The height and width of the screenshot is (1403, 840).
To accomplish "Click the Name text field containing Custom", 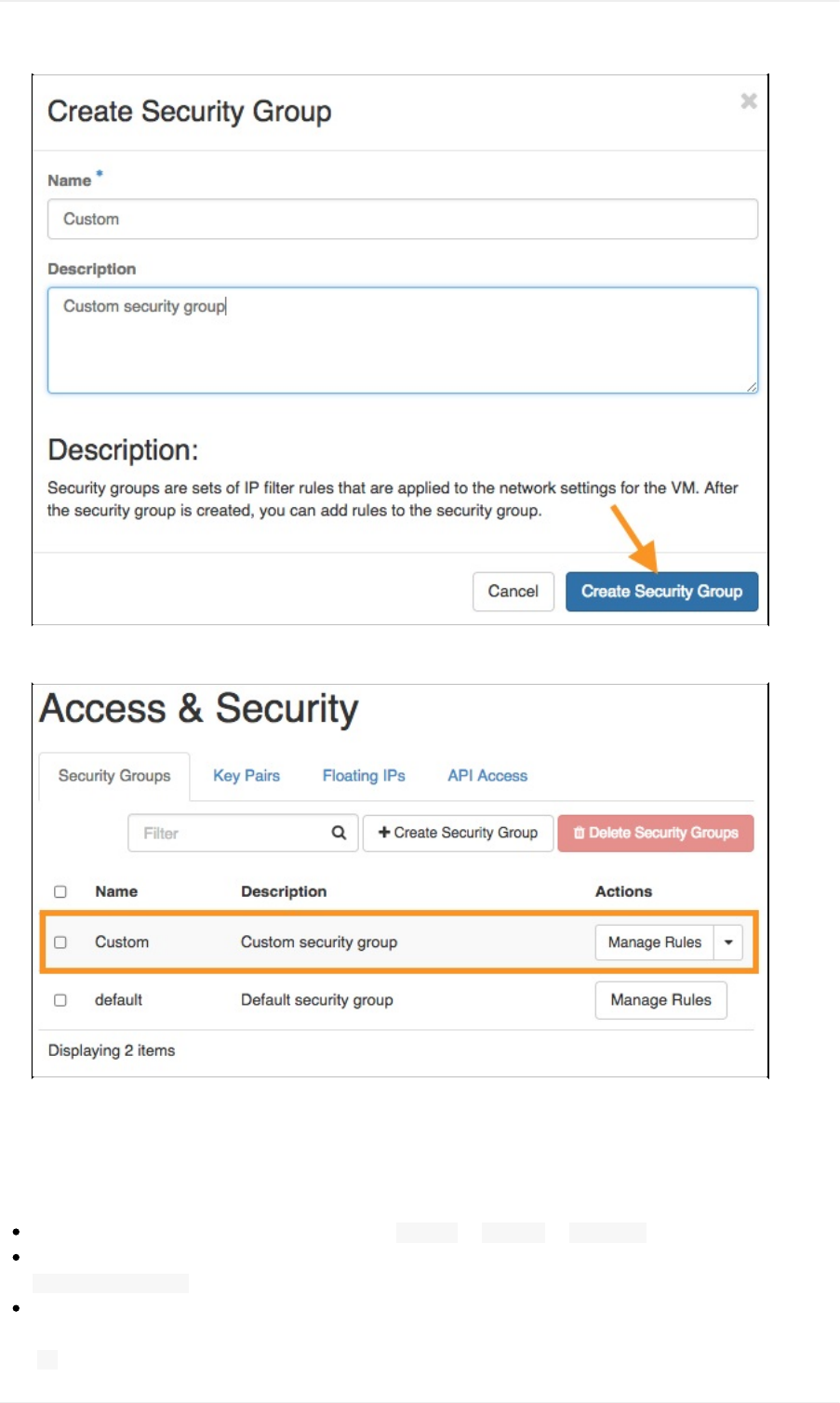I will click(402, 220).
